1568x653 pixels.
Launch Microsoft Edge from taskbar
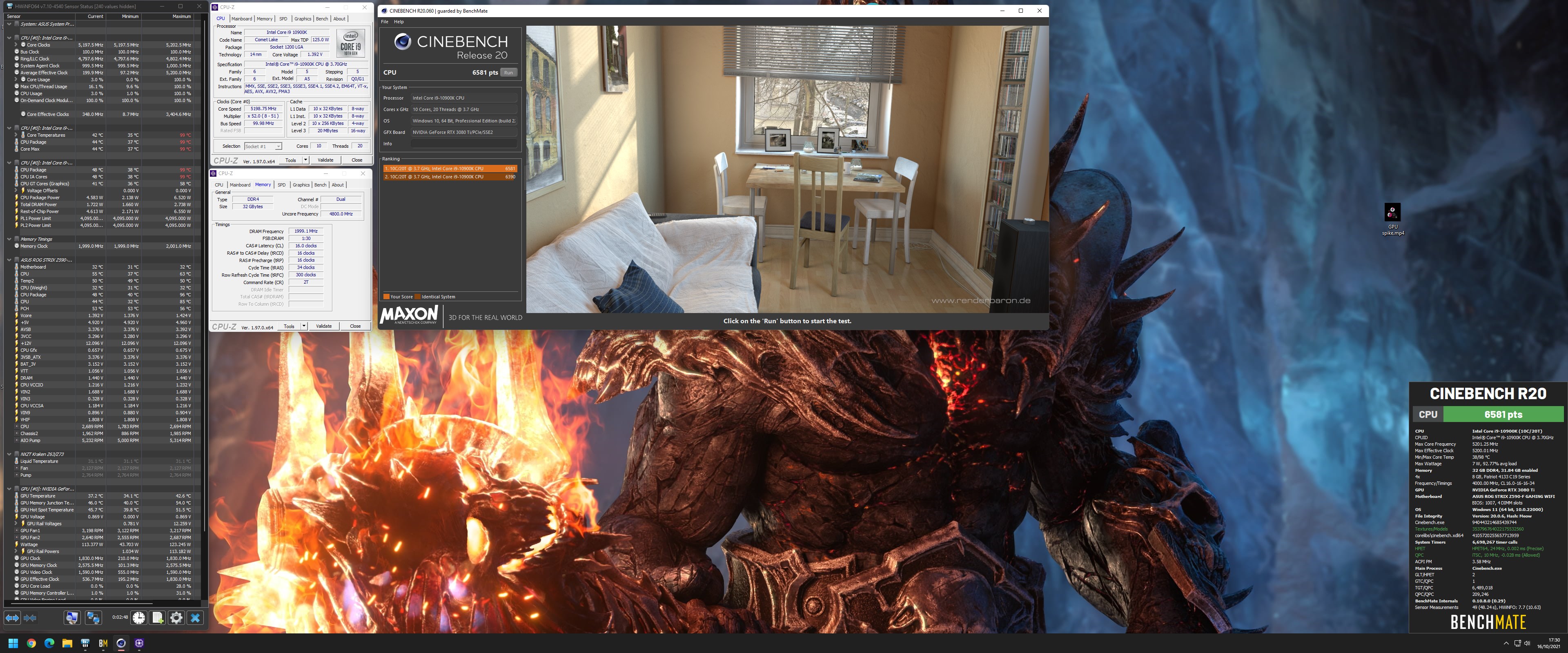[x=49, y=643]
